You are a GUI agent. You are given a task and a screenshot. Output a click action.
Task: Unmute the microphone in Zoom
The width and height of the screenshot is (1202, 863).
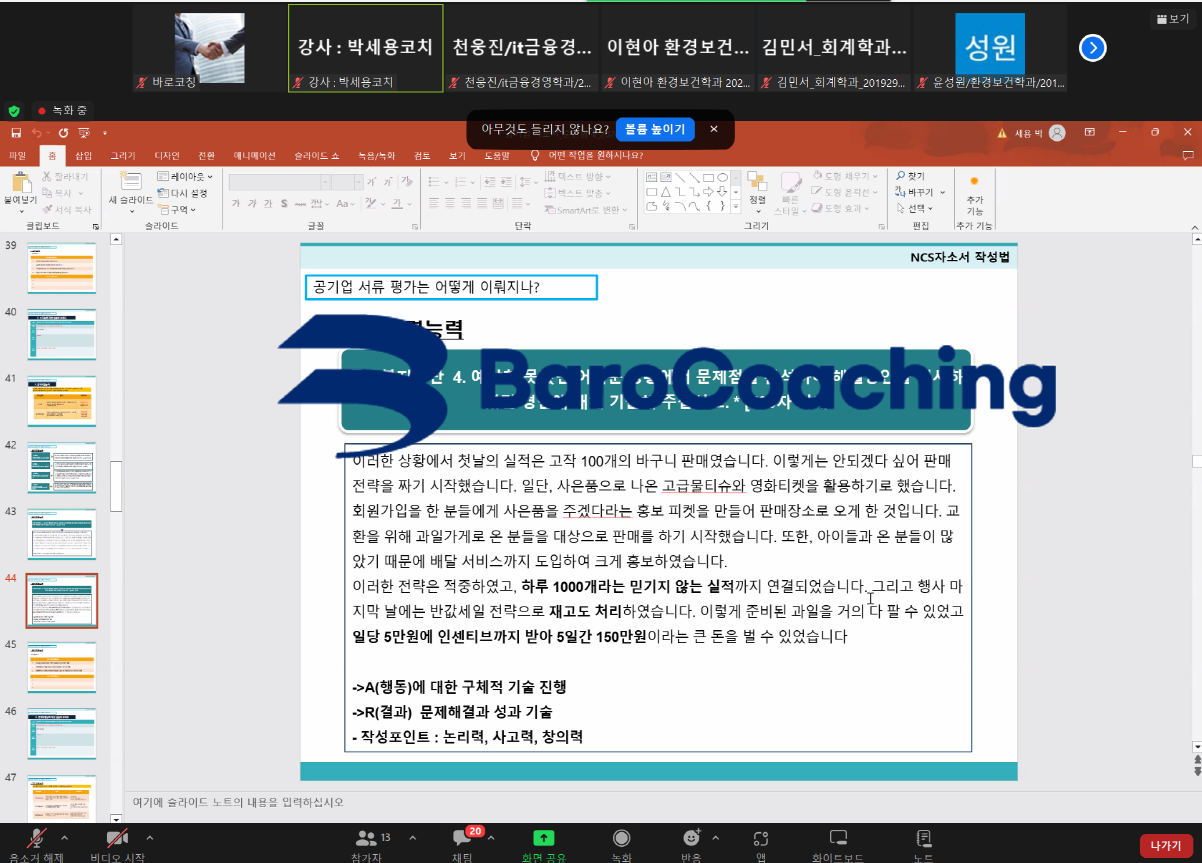click(x=37, y=840)
